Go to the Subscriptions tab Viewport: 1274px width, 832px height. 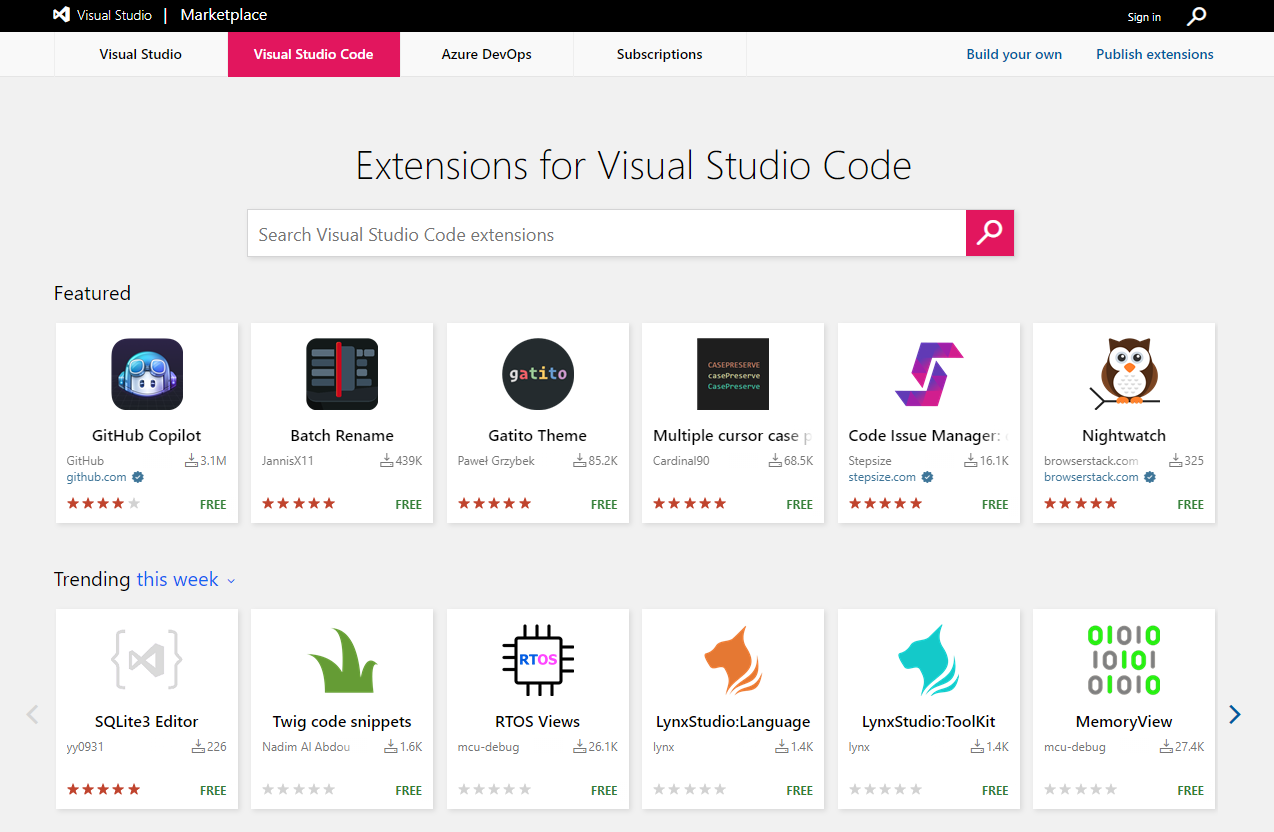pos(660,54)
